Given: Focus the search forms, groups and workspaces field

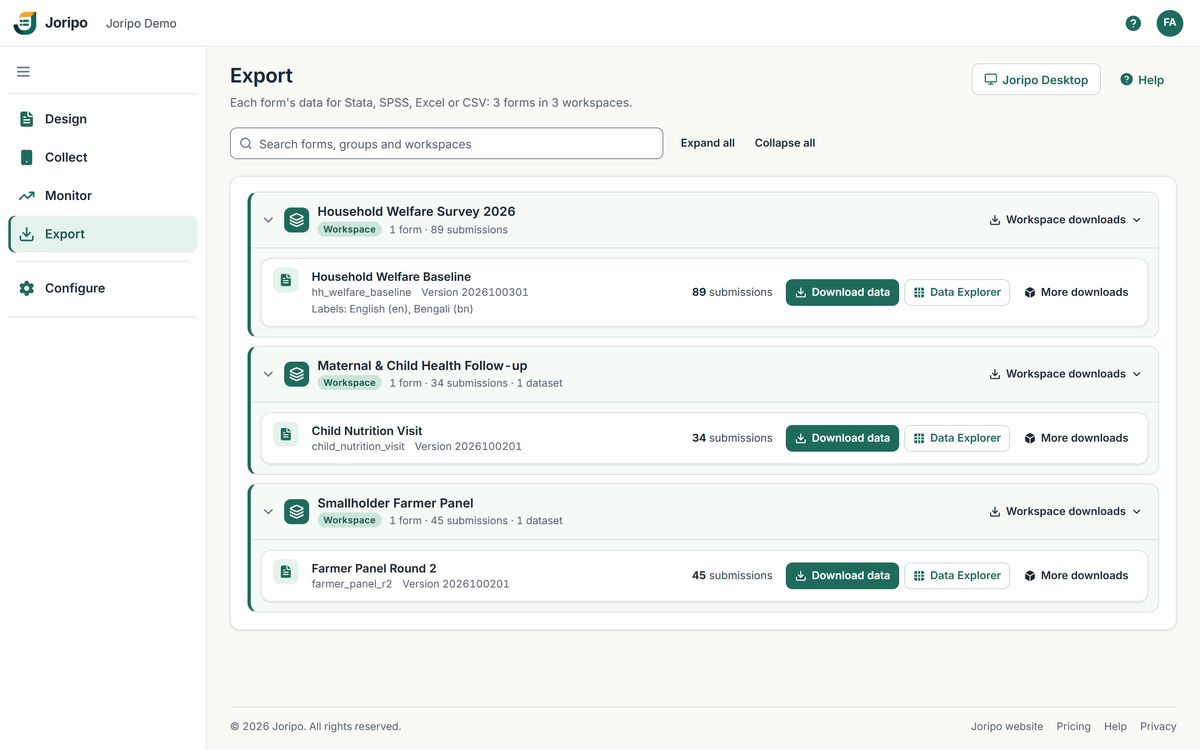Looking at the screenshot, I should (x=446, y=143).
